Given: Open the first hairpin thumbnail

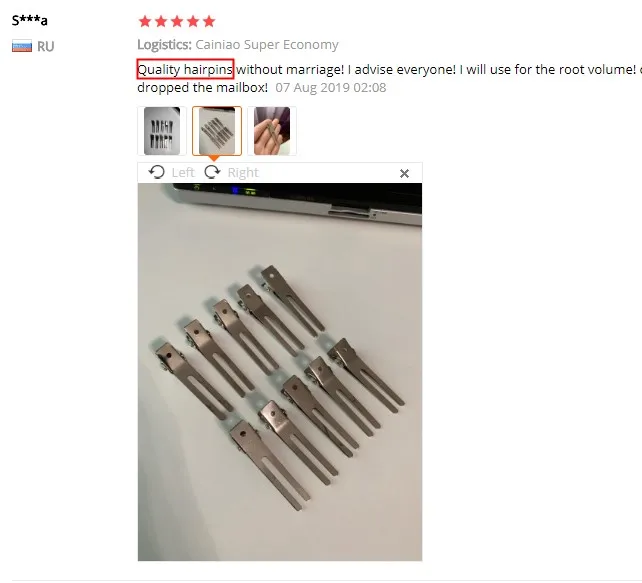Looking at the screenshot, I should click(162, 131).
